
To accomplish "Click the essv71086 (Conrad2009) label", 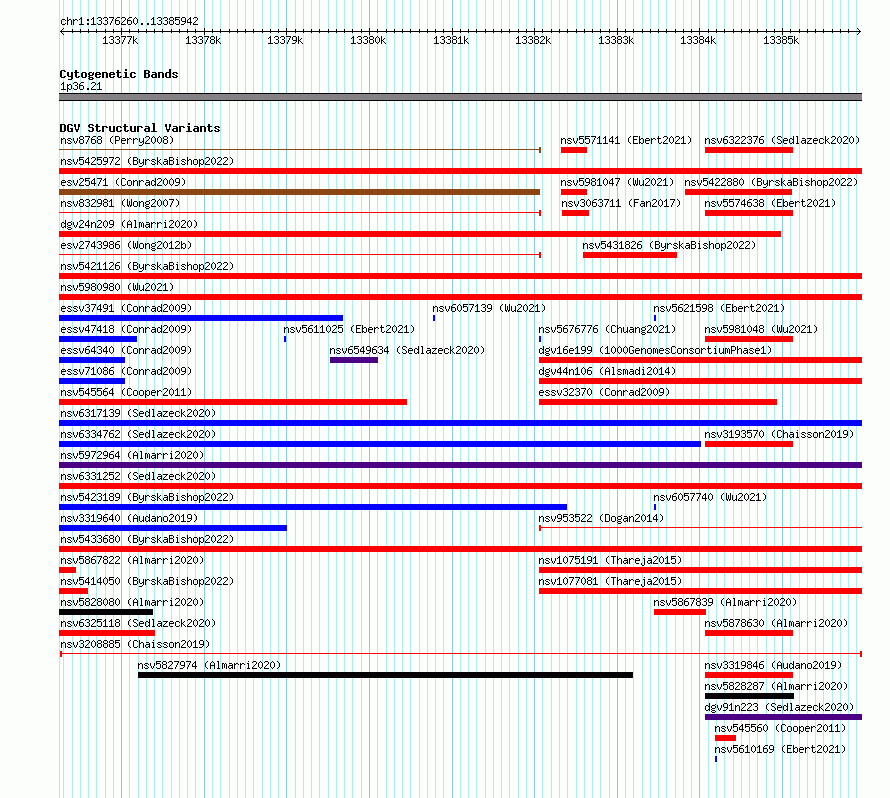I will (x=126, y=371).
